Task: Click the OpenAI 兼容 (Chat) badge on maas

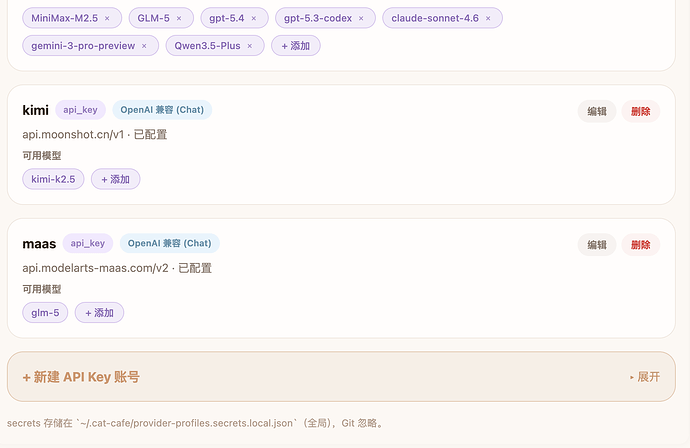Action: [x=169, y=243]
